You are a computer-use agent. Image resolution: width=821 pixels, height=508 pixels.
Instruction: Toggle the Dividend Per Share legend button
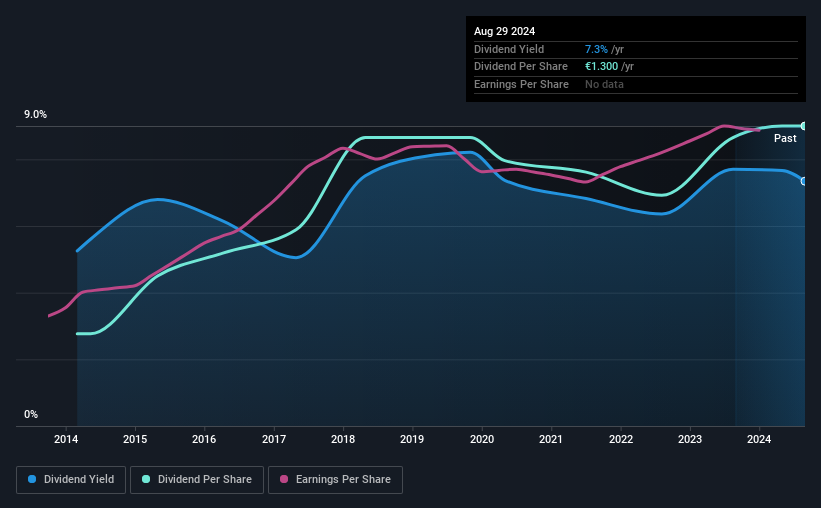click(197, 480)
